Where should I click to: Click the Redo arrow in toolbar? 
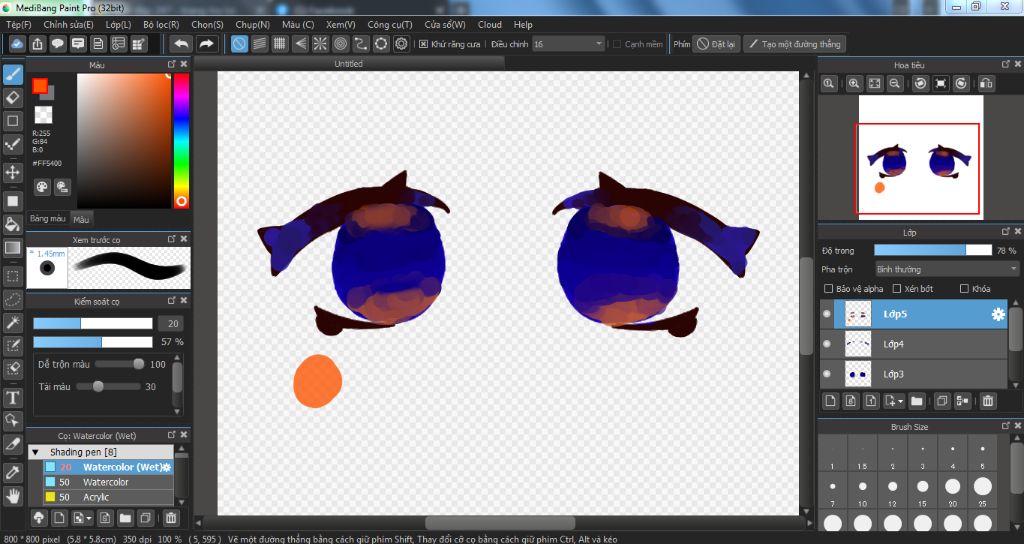coord(206,44)
